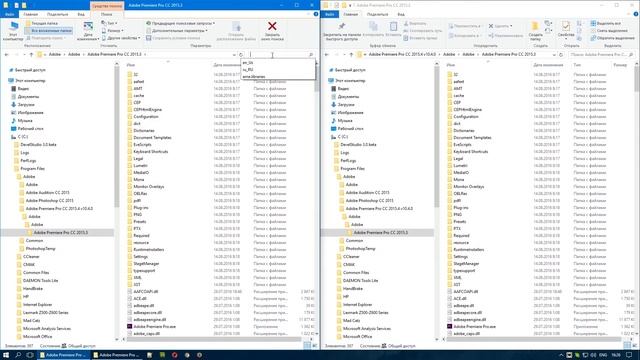This screenshot has width=640, height=360.
Task: Click Переименовать in right window ribbon
Action: coord(507,36)
